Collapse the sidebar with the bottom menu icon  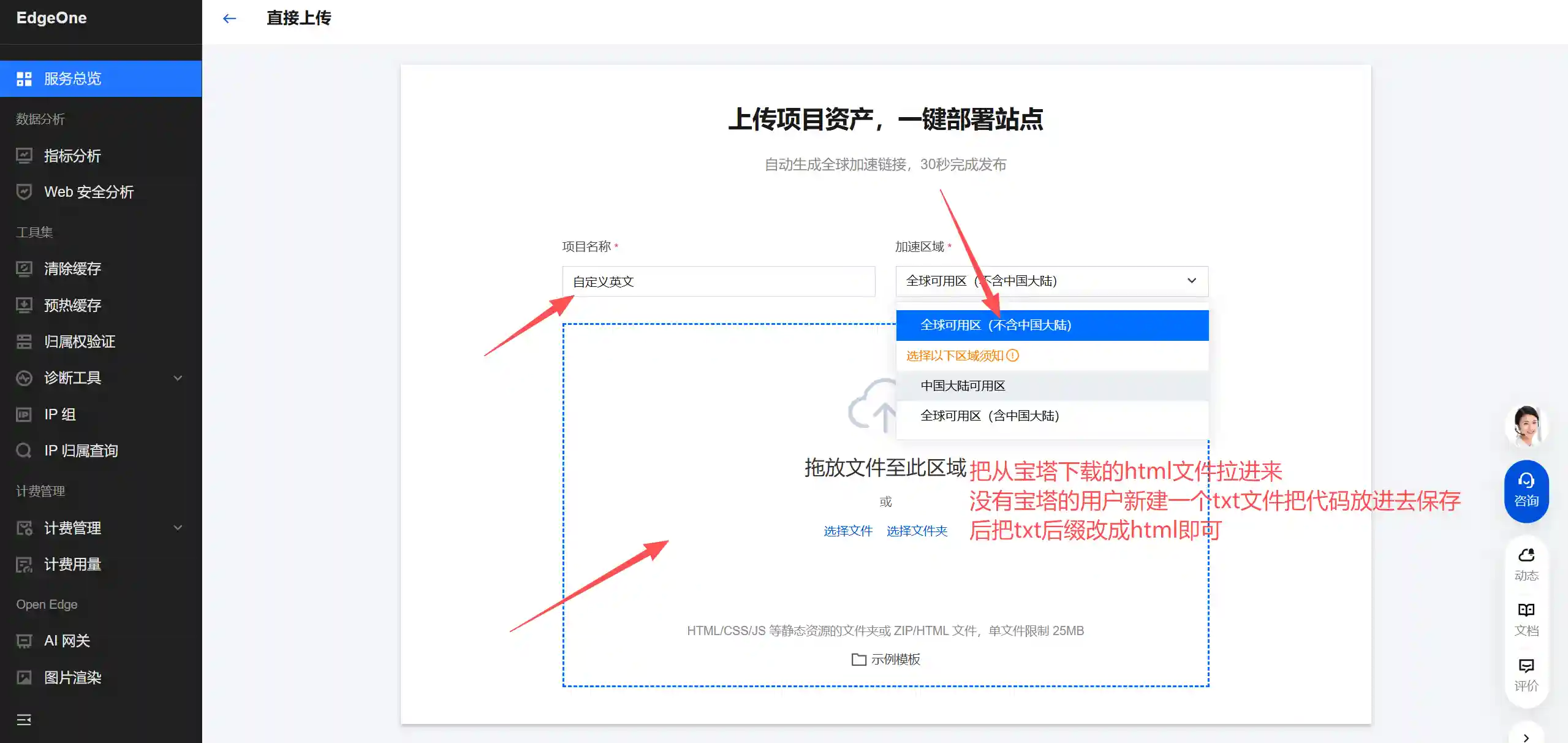coord(24,720)
